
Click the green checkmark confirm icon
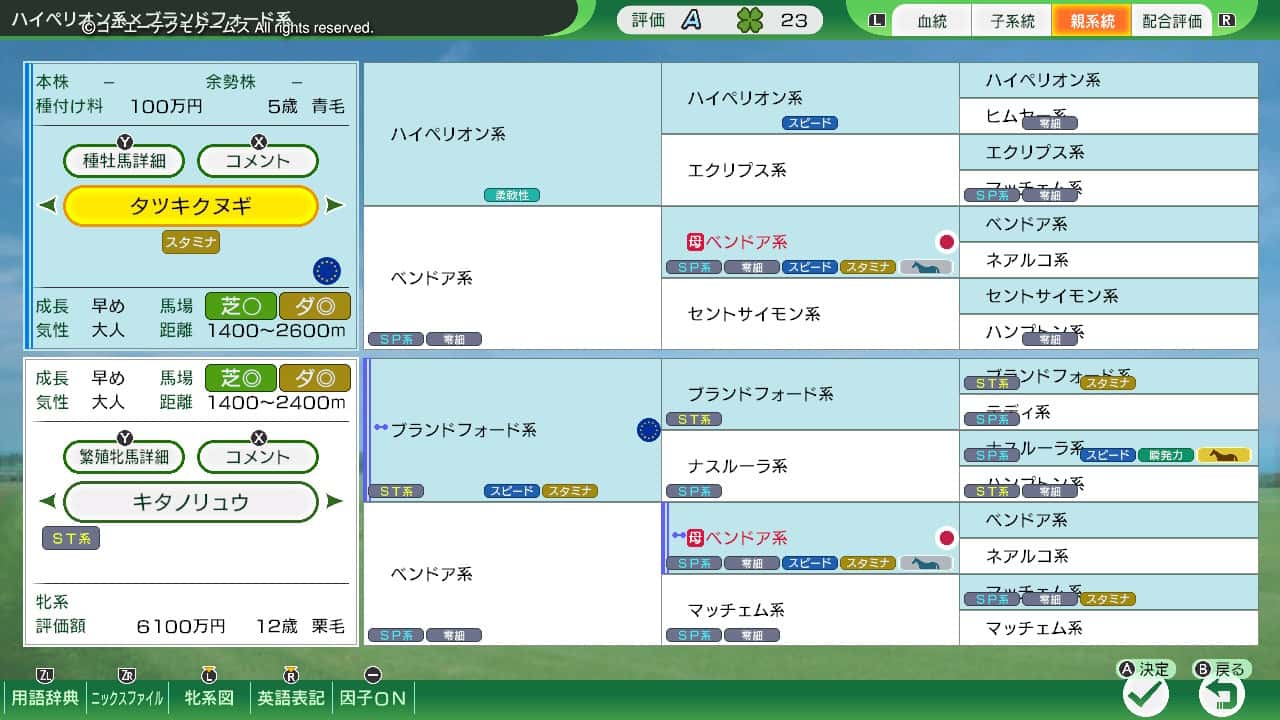coord(1146,695)
